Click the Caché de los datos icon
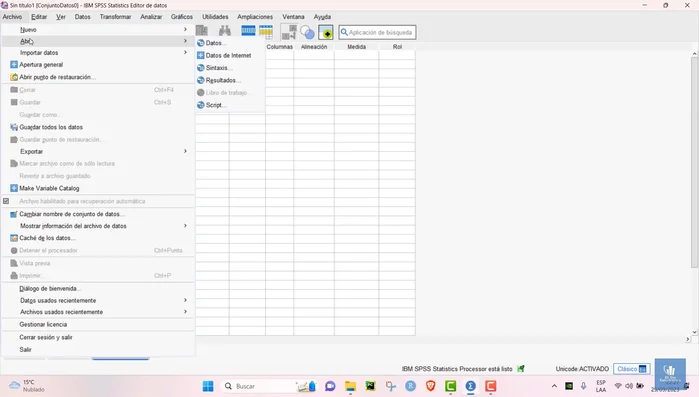 [x=14, y=238]
